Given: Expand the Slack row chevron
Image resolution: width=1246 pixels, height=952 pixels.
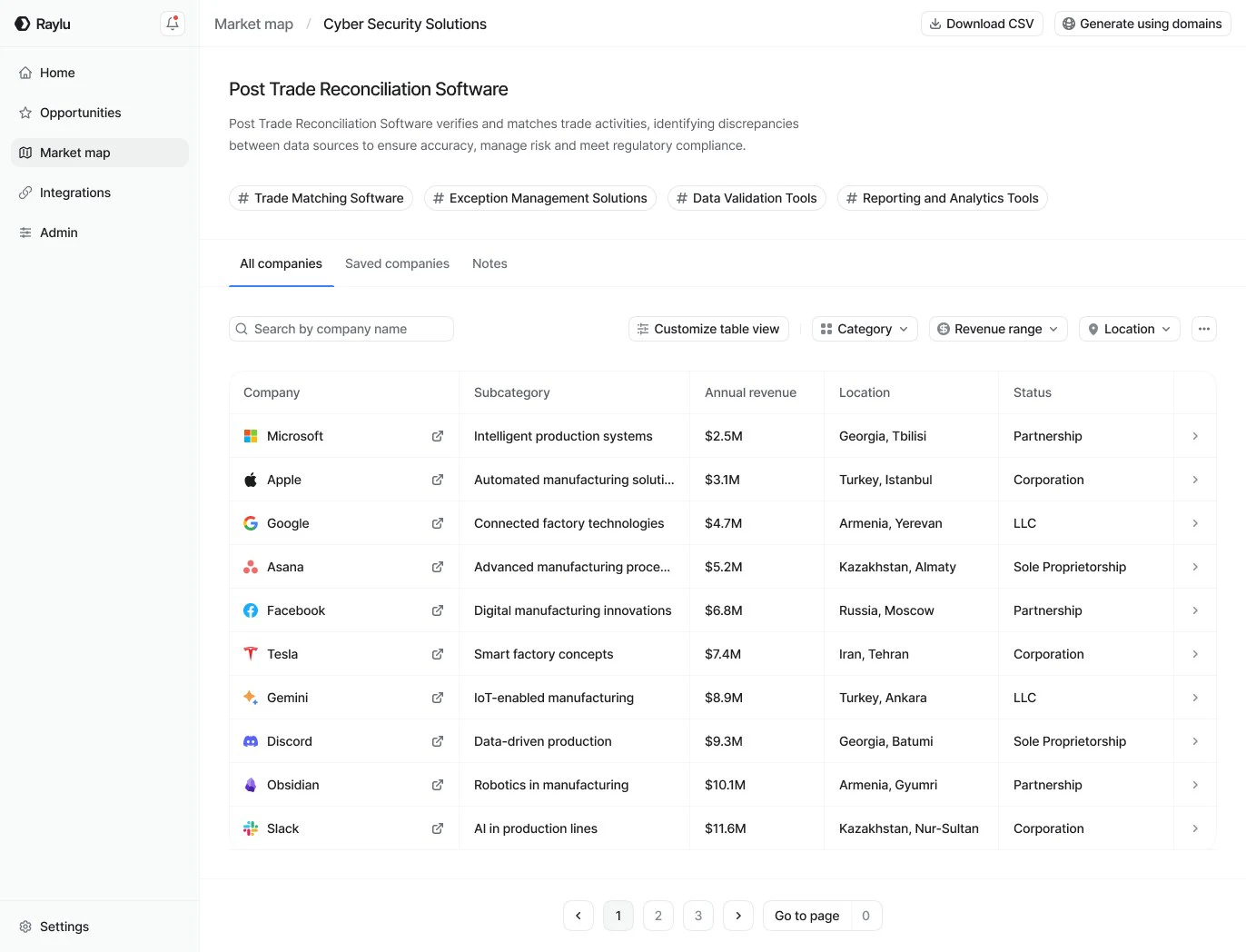Looking at the screenshot, I should point(1195,828).
